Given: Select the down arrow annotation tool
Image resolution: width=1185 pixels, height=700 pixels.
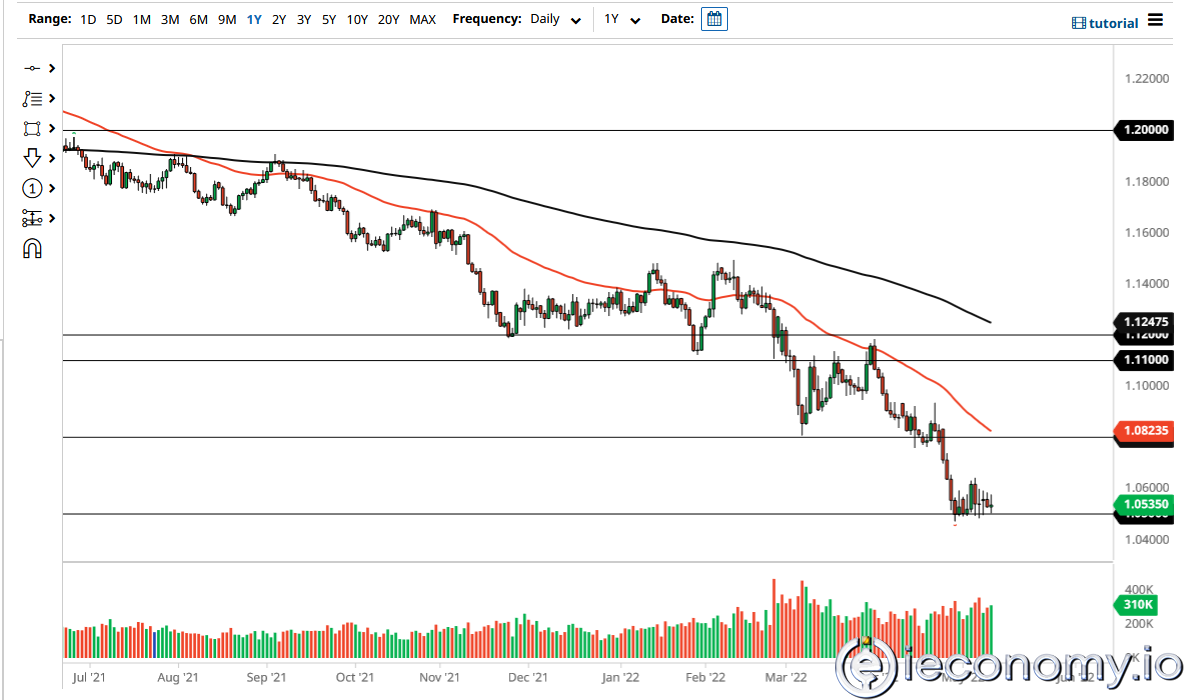Looking at the screenshot, I should (x=33, y=158).
